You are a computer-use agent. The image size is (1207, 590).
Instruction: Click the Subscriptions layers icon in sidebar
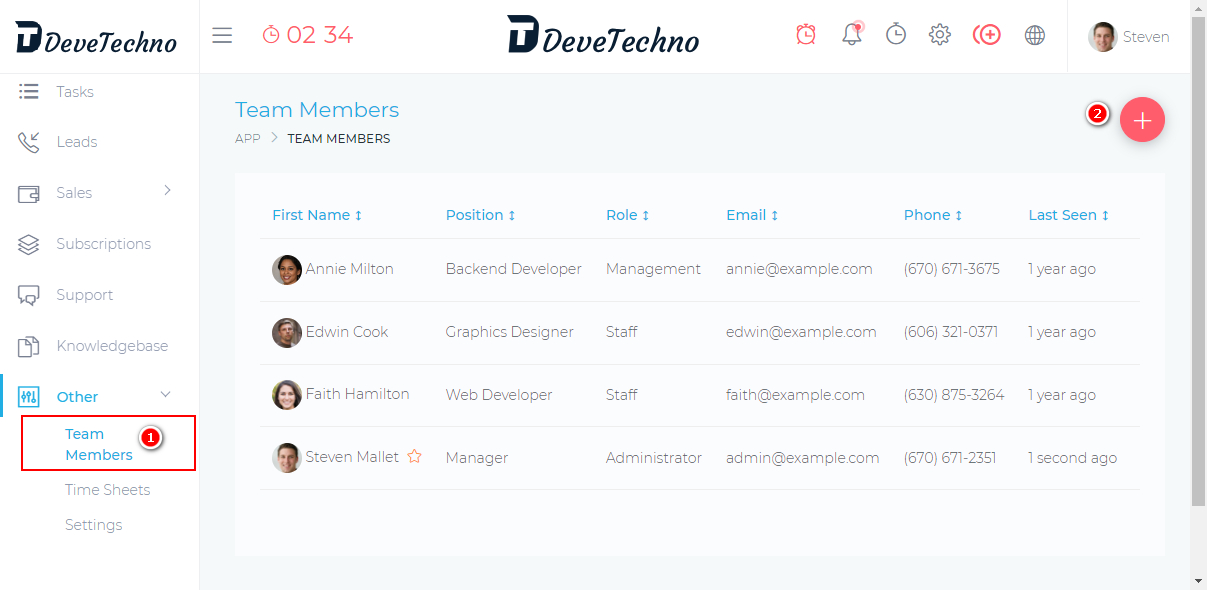[29, 244]
